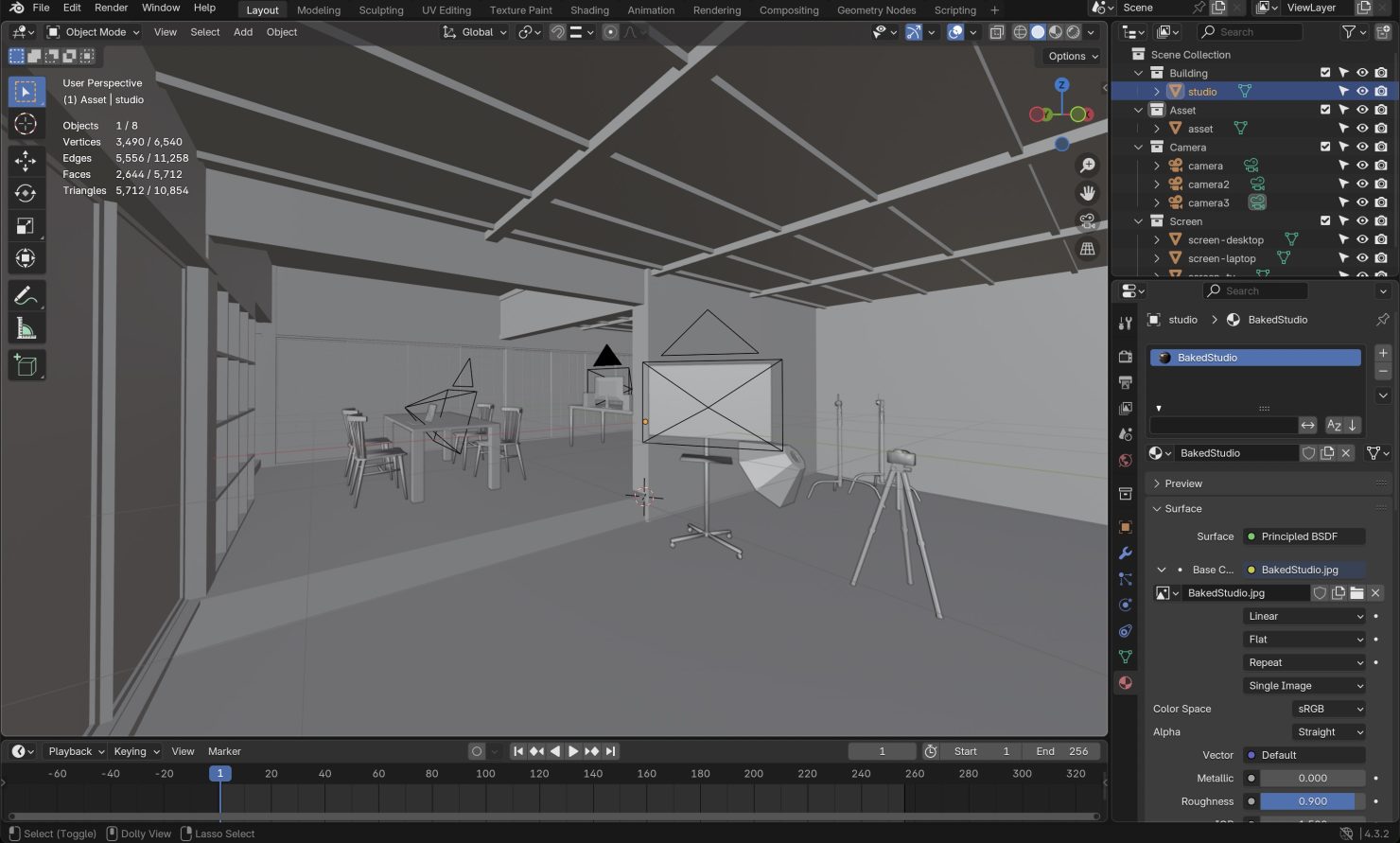Click the Principled BSDF surface button
Screen dimensions: 1400x843
pyautogui.click(x=1304, y=536)
